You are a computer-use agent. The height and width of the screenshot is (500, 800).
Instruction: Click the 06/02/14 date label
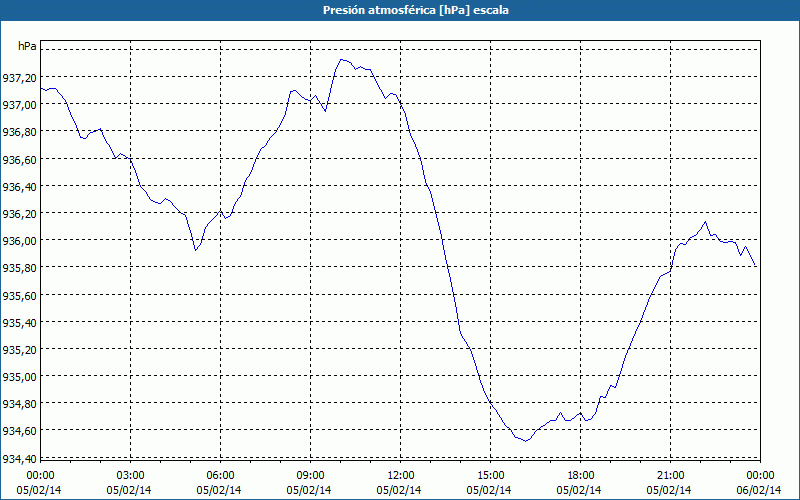[759, 490]
